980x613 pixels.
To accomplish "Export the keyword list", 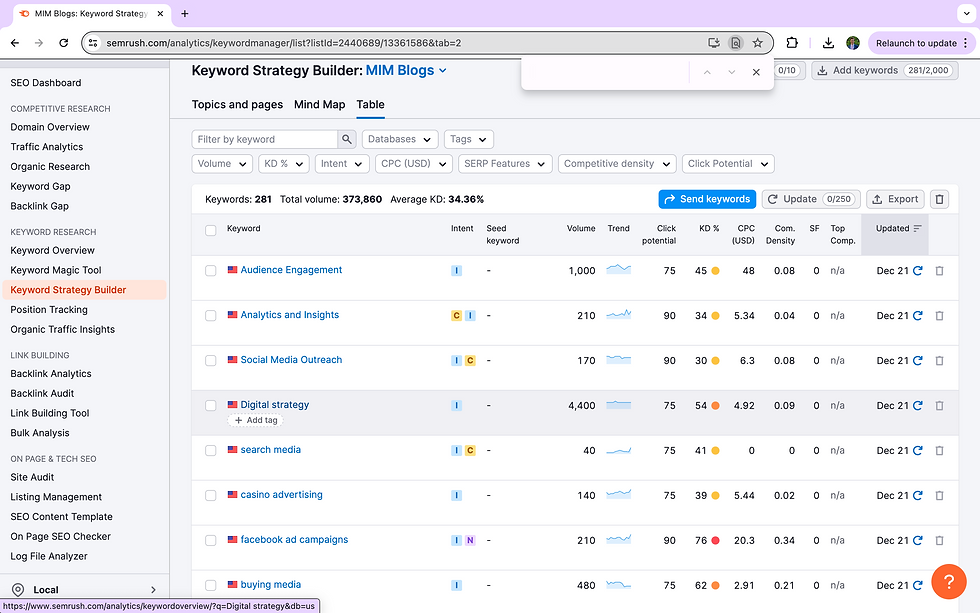I will [x=895, y=199].
